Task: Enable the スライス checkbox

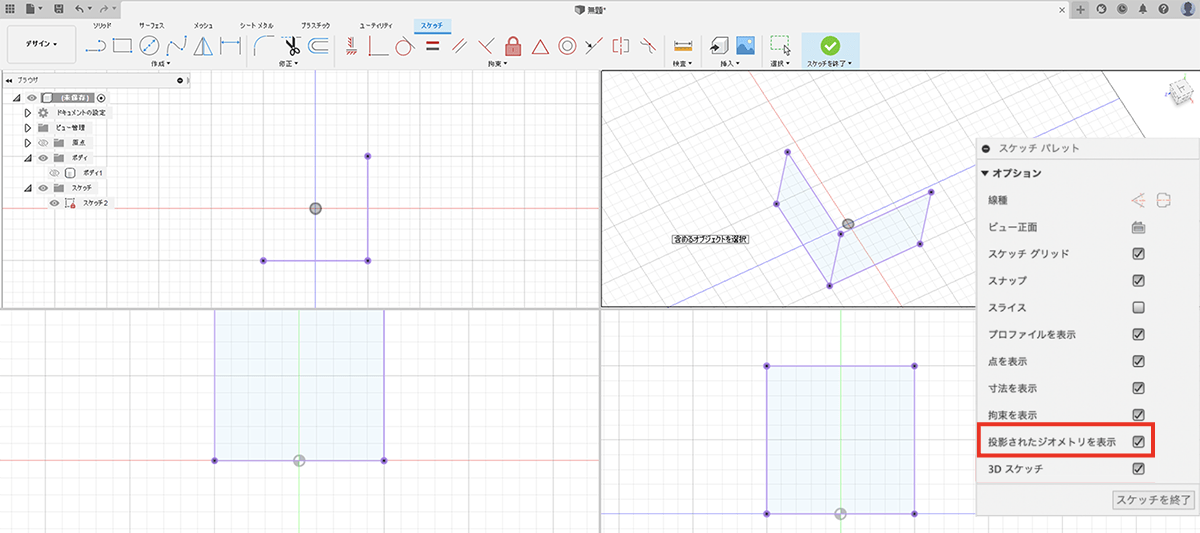Action: click(x=1138, y=307)
